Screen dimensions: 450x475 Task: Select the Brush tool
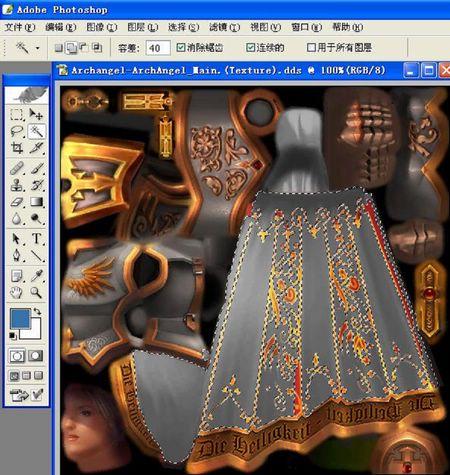[x=36, y=168]
